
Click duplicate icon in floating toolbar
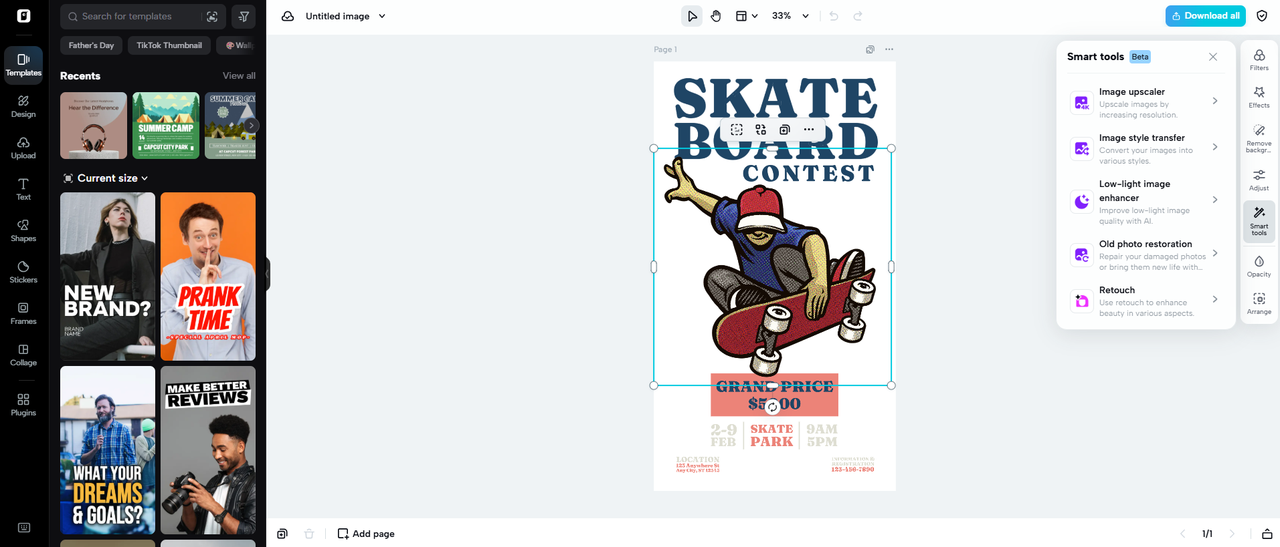(x=785, y=129)
